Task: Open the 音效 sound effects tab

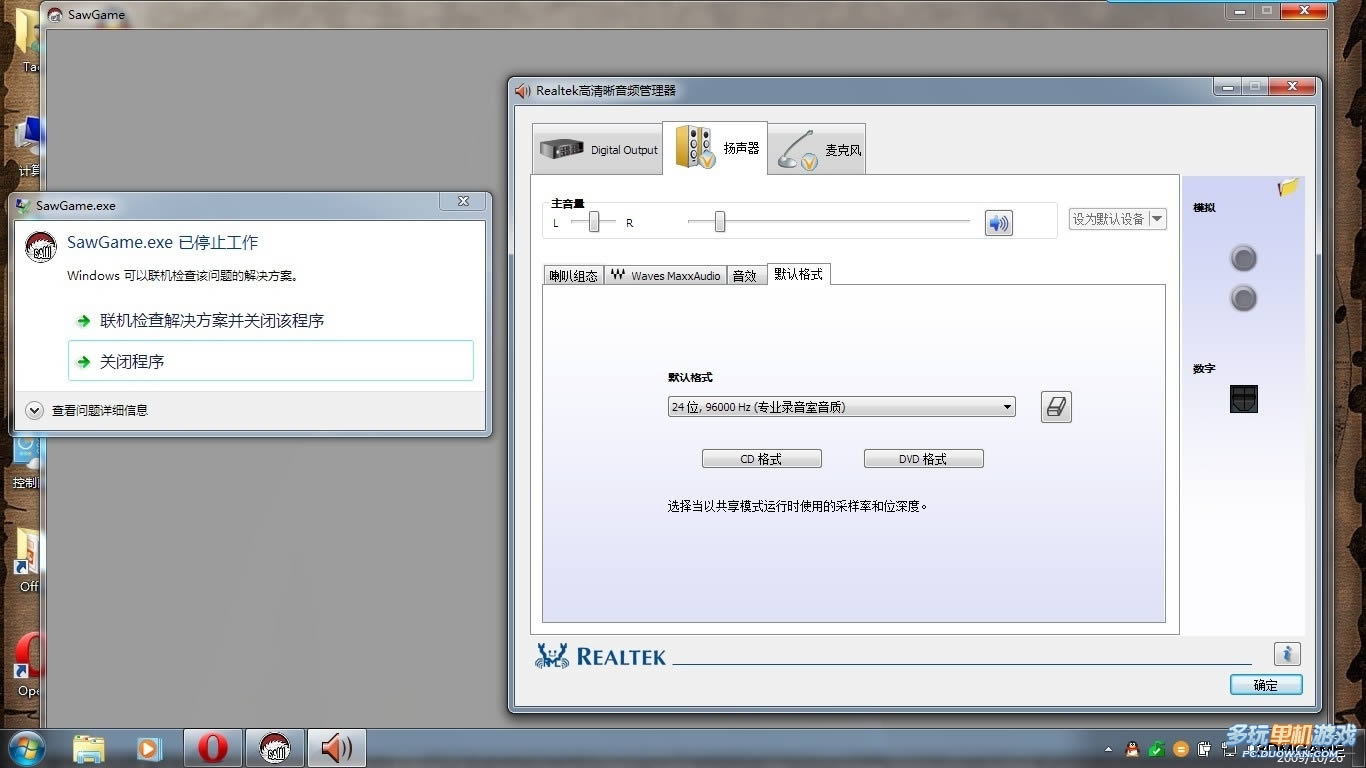Action: tap(745, 276)
